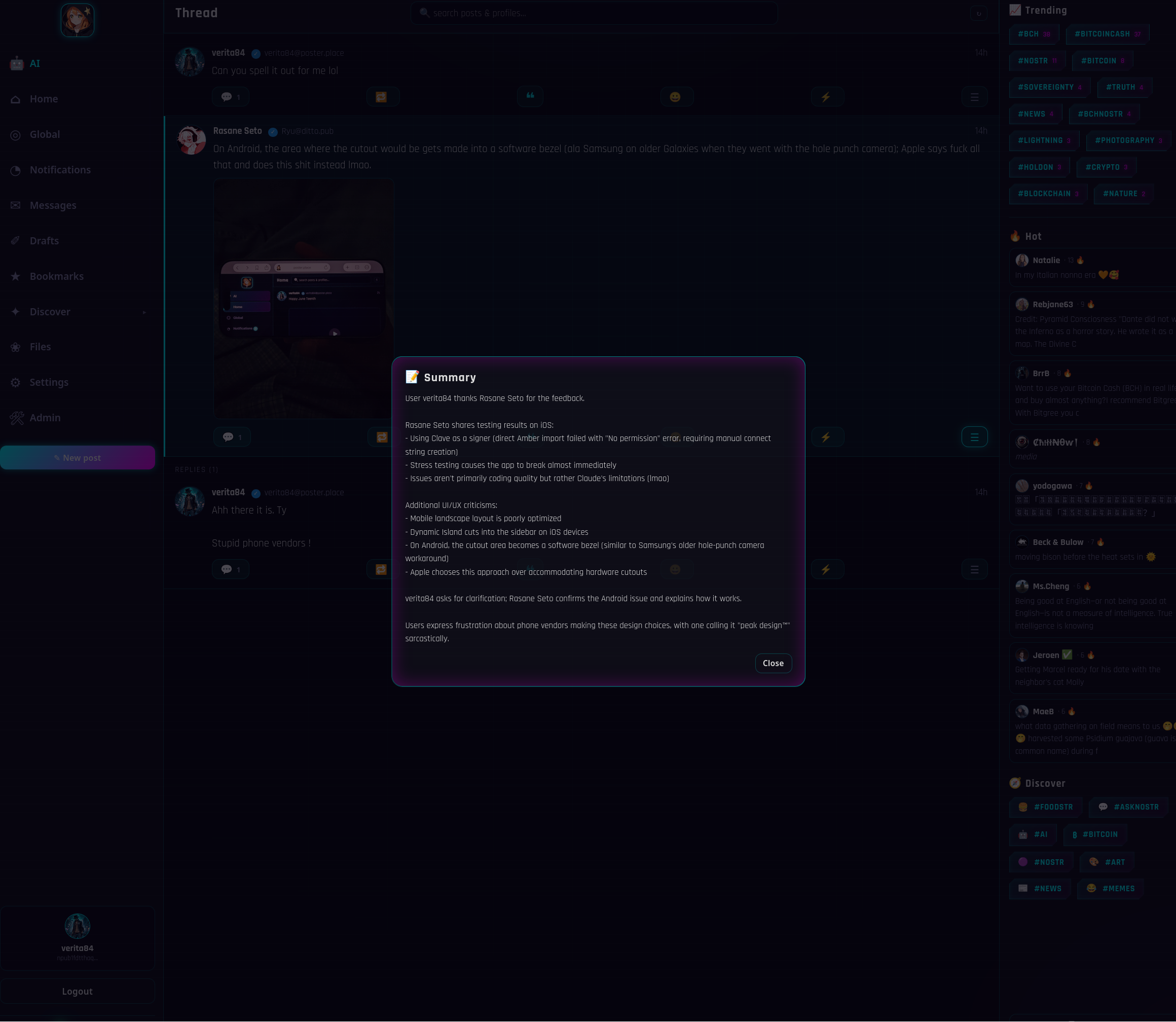
Task: Select trending tag #BLOCKCHAIN
Action: (1048, 194)
